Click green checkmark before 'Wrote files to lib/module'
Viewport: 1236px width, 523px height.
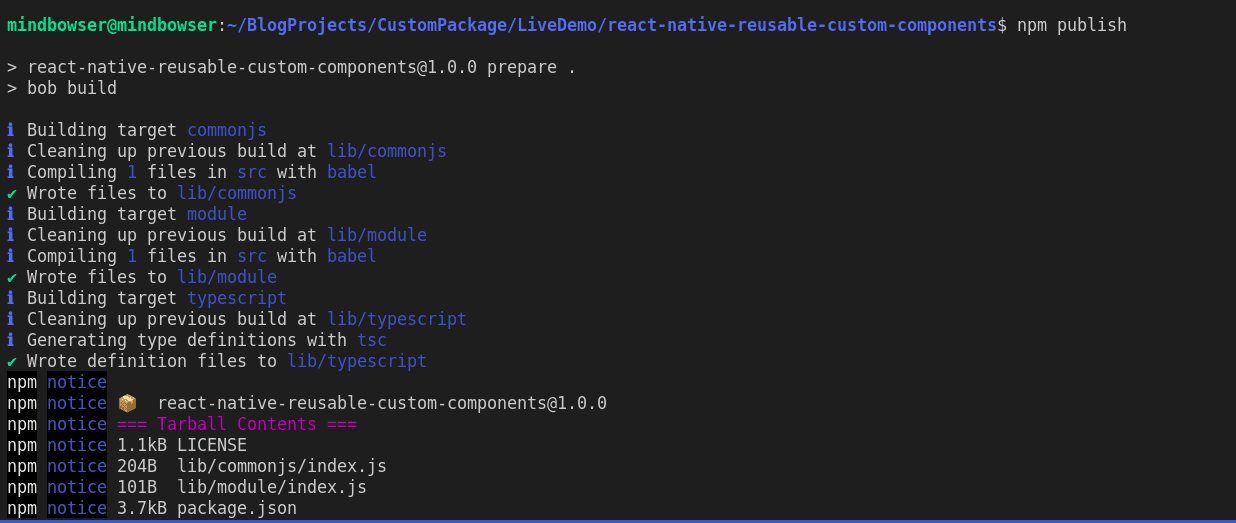tap(11, 277)
